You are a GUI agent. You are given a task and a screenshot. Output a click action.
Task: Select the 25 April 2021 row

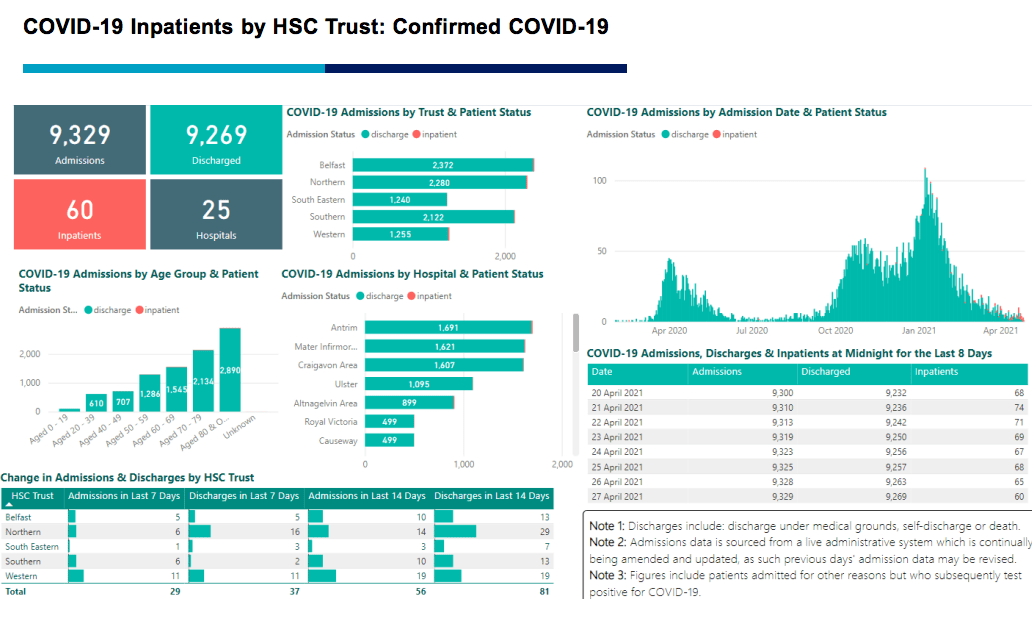pos(808,467)
